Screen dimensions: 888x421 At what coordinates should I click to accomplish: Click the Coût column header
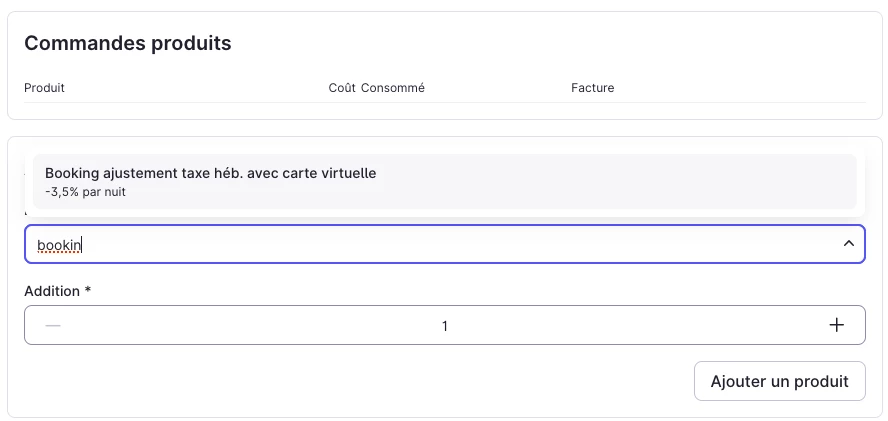click(341, 88)
